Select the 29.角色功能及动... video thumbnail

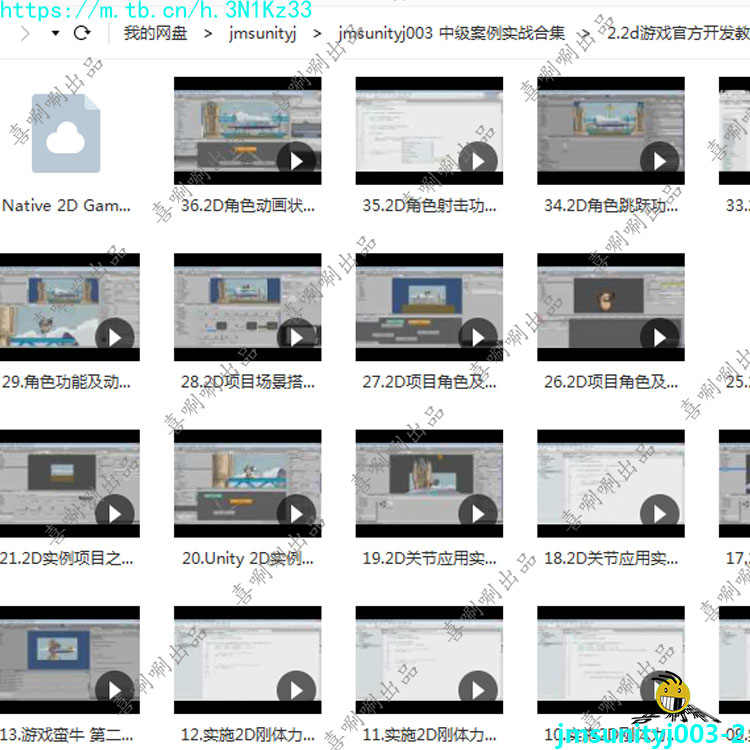[70, 307]
